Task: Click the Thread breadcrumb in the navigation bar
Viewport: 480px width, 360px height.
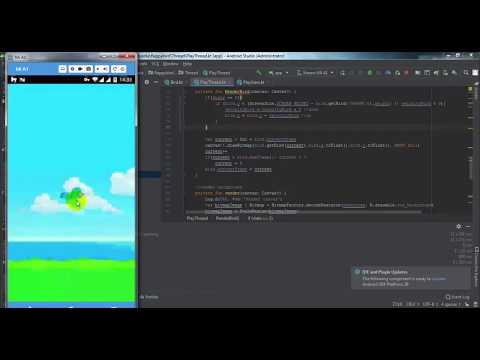Action: coord(188,73)
